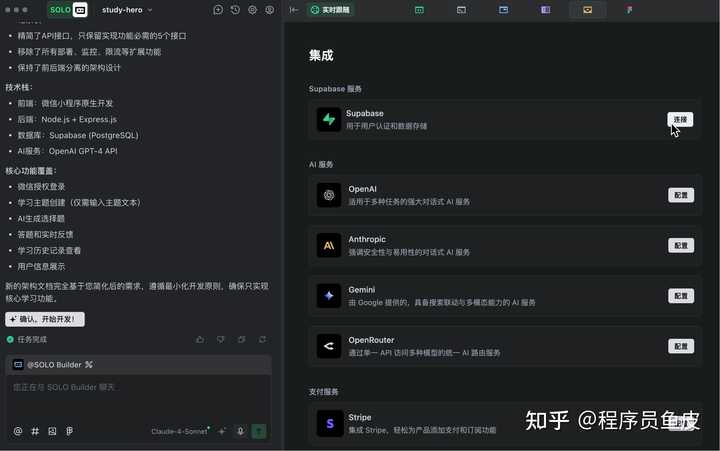Viewport: 720px width, 451px height.
Task: Give thumbs down to the response
Action: [221, 339]
